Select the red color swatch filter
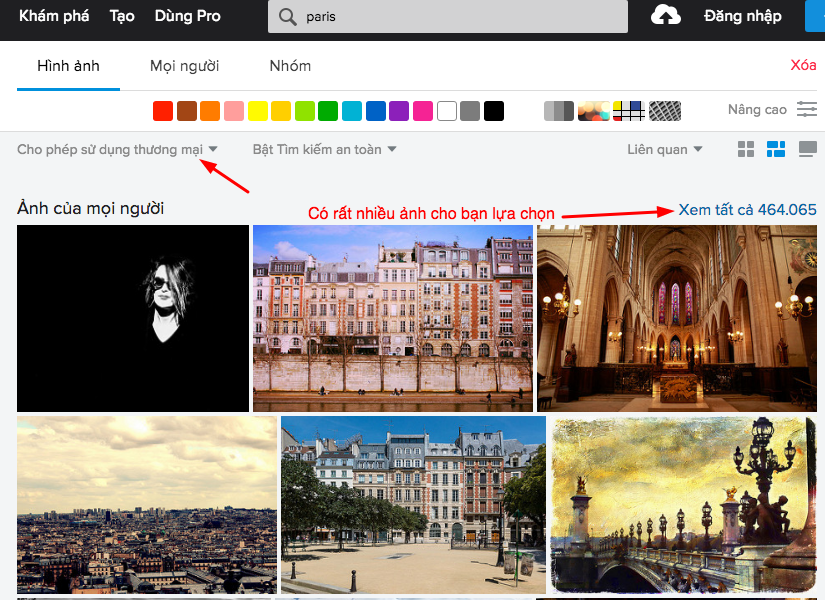The width and height of the screenshot is (825, 600). click(162, 111)
